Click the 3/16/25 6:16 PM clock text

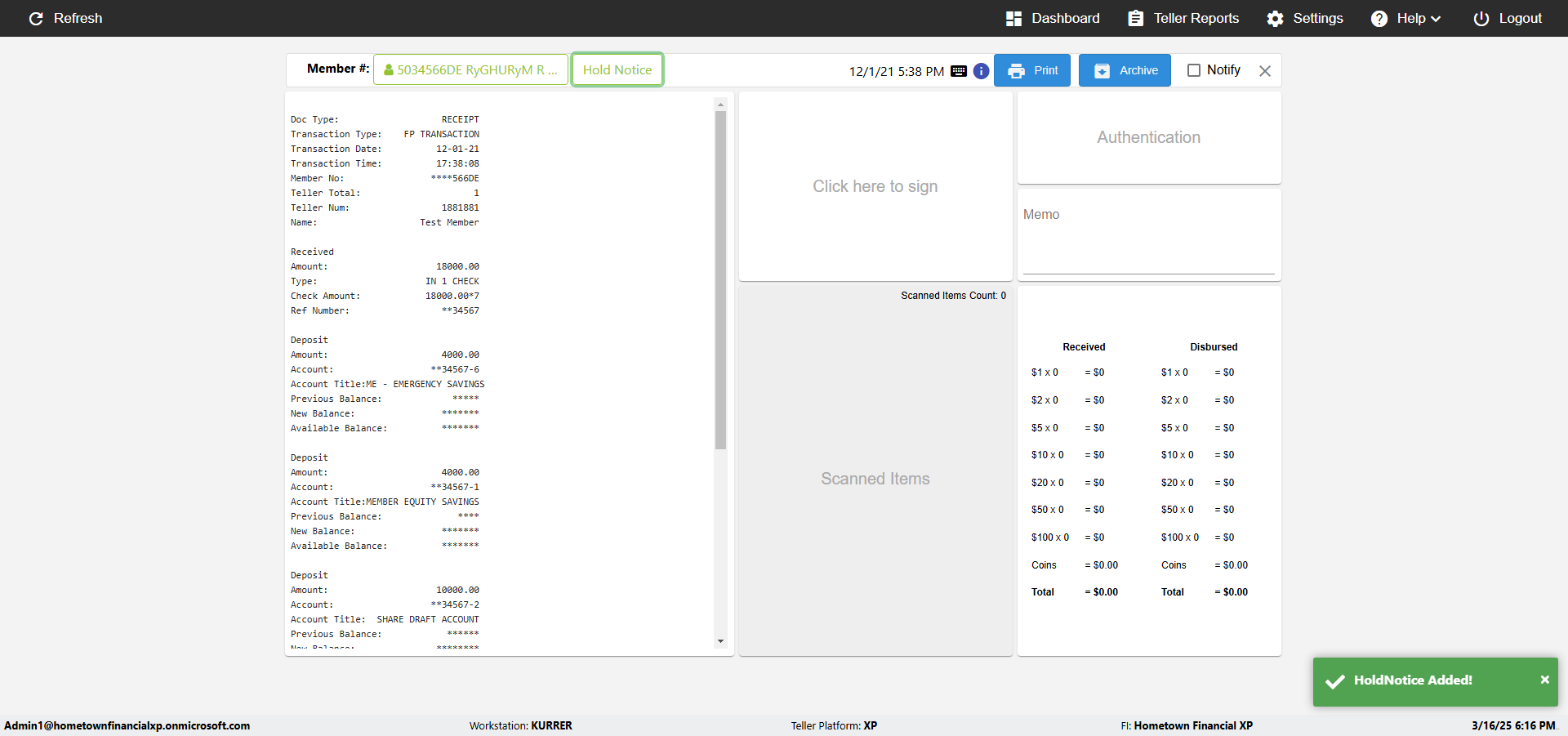(x=1514, y=725)
